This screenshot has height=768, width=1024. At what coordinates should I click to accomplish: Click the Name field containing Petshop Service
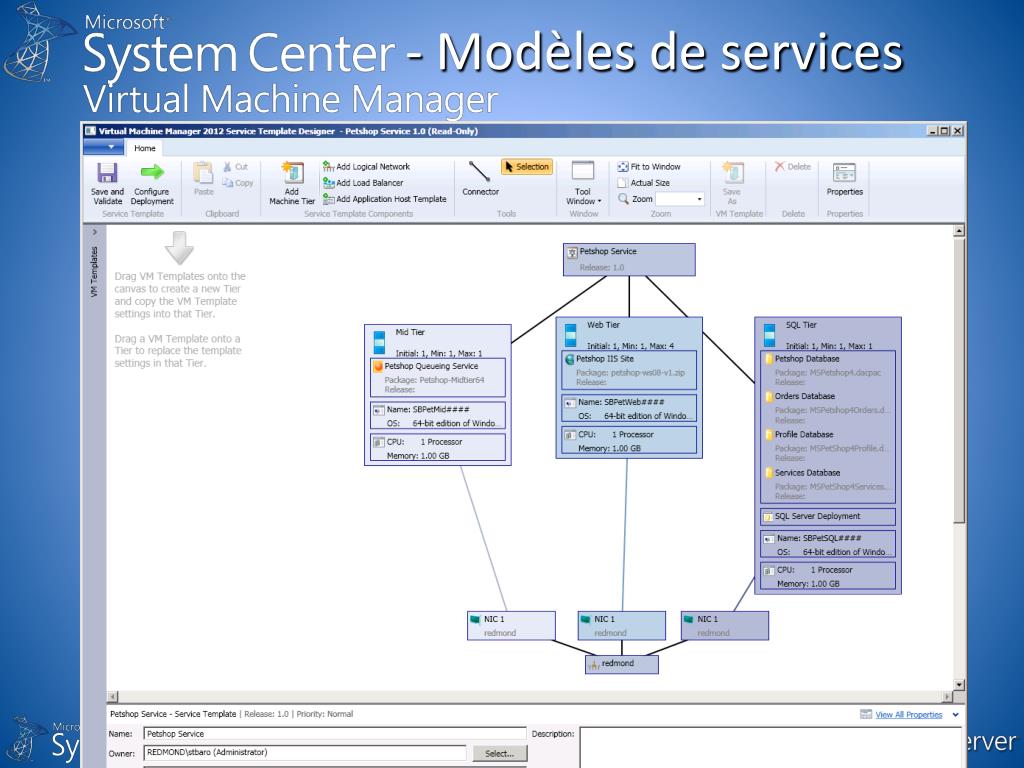(334, 734)
